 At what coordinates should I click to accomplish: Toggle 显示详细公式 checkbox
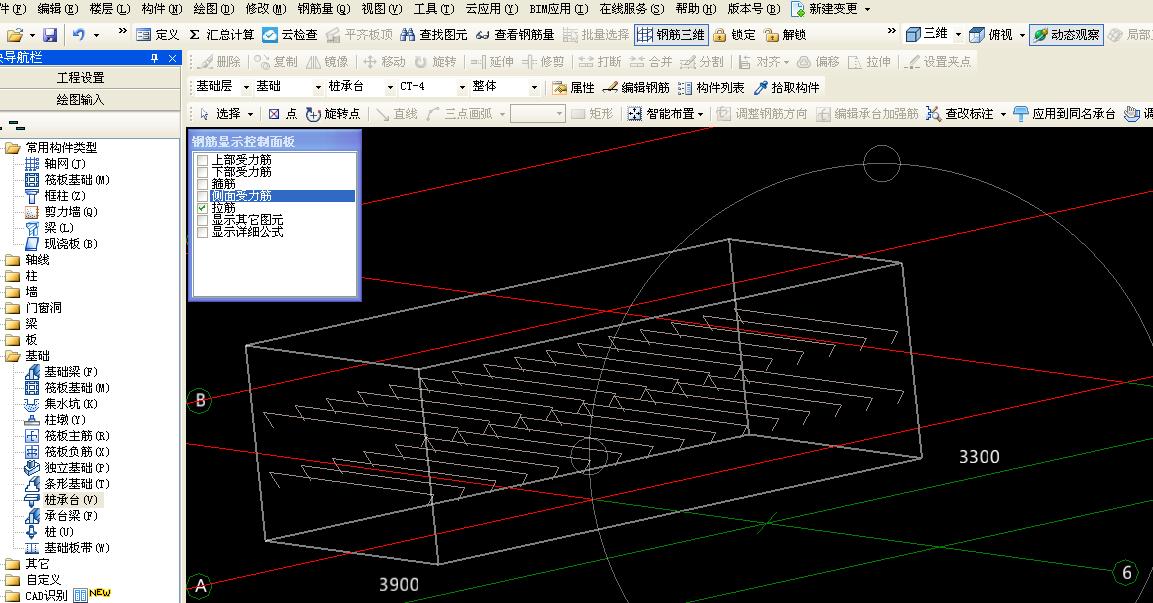(x=202, y=232)
